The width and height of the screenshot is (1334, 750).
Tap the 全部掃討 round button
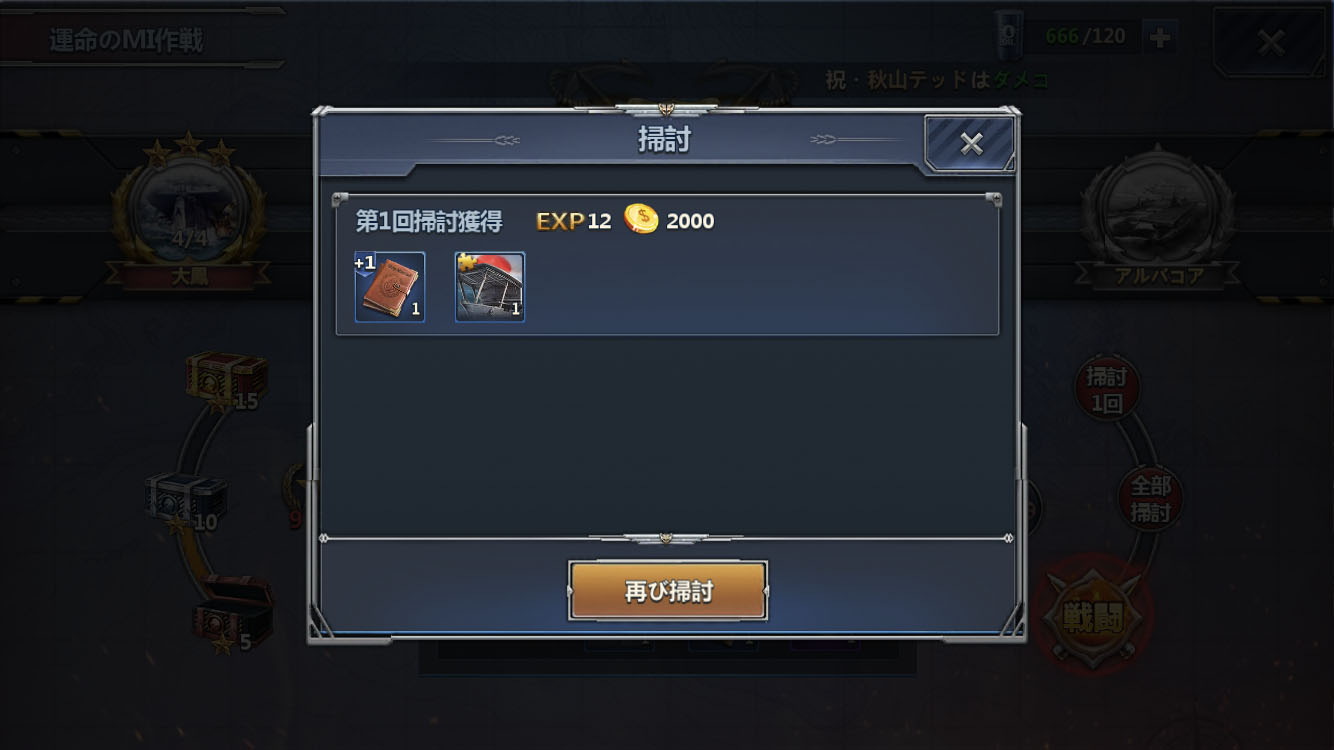pos(1150,498)
